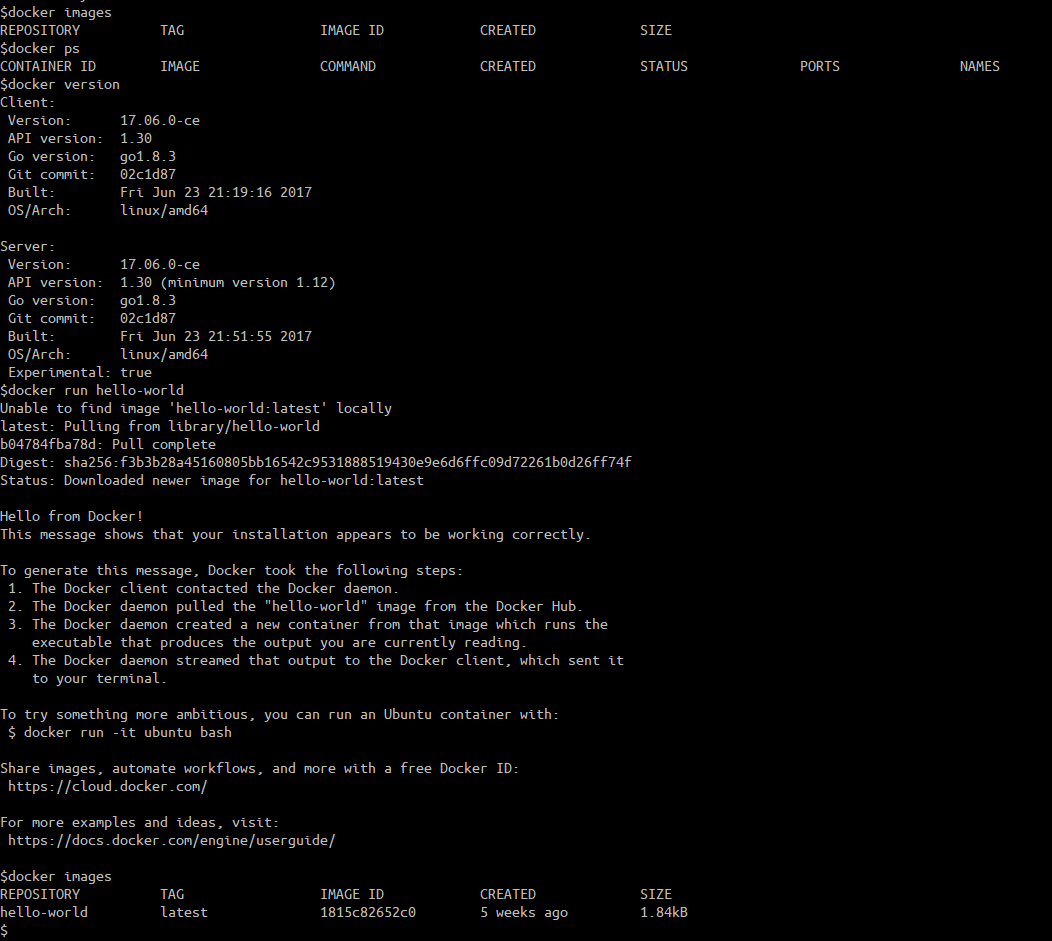Click the image ID 1815c82652c0

pyautogui.click(x=368, y=912)
